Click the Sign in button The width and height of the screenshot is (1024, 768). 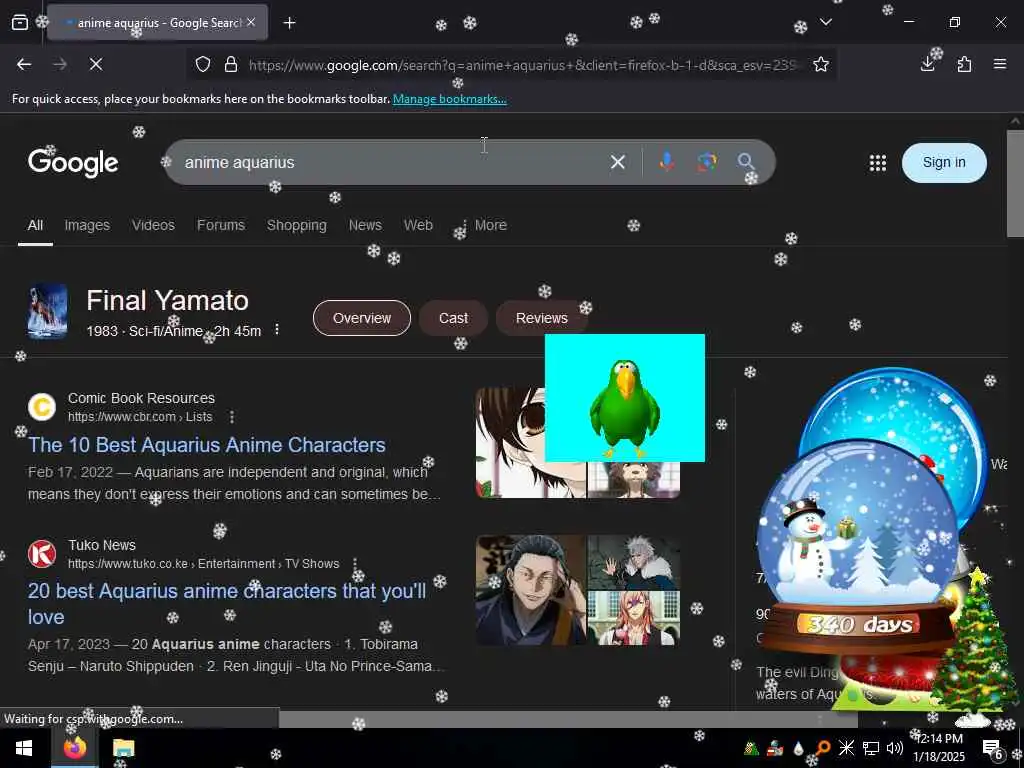pyautogui.click(x=944, y=163)
